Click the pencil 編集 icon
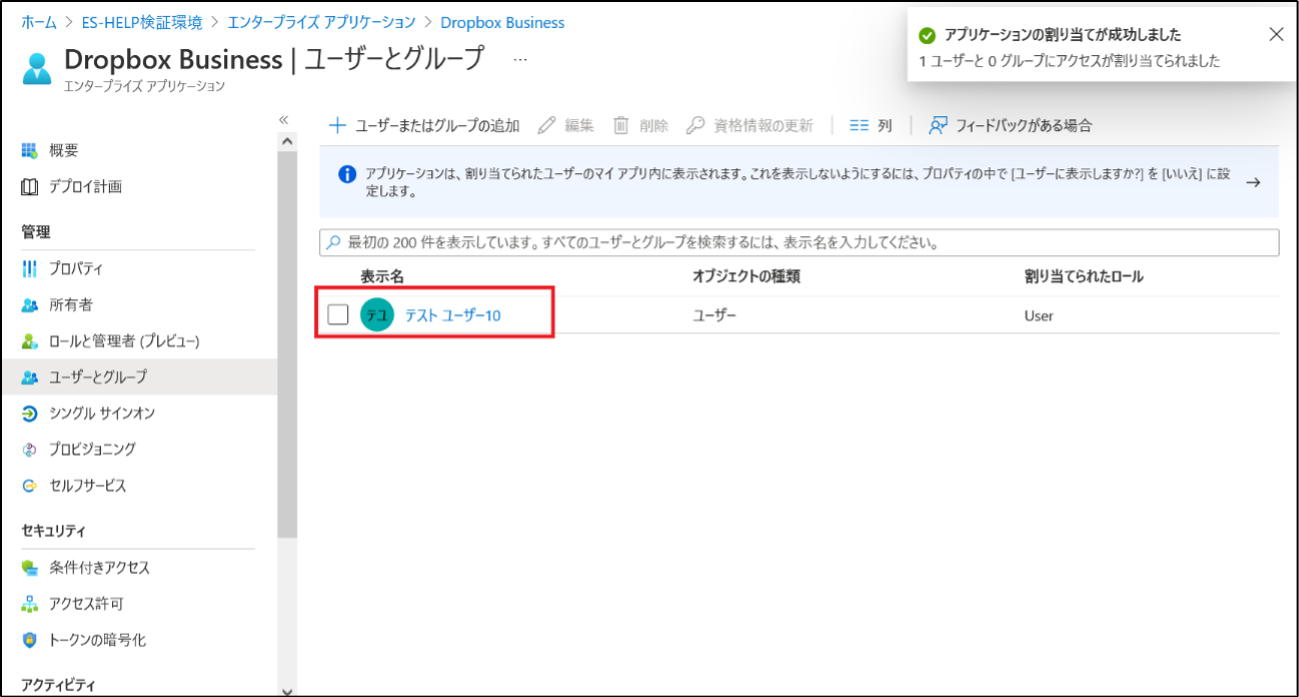The image size is (1299, 697). click(x=546, y=125)
